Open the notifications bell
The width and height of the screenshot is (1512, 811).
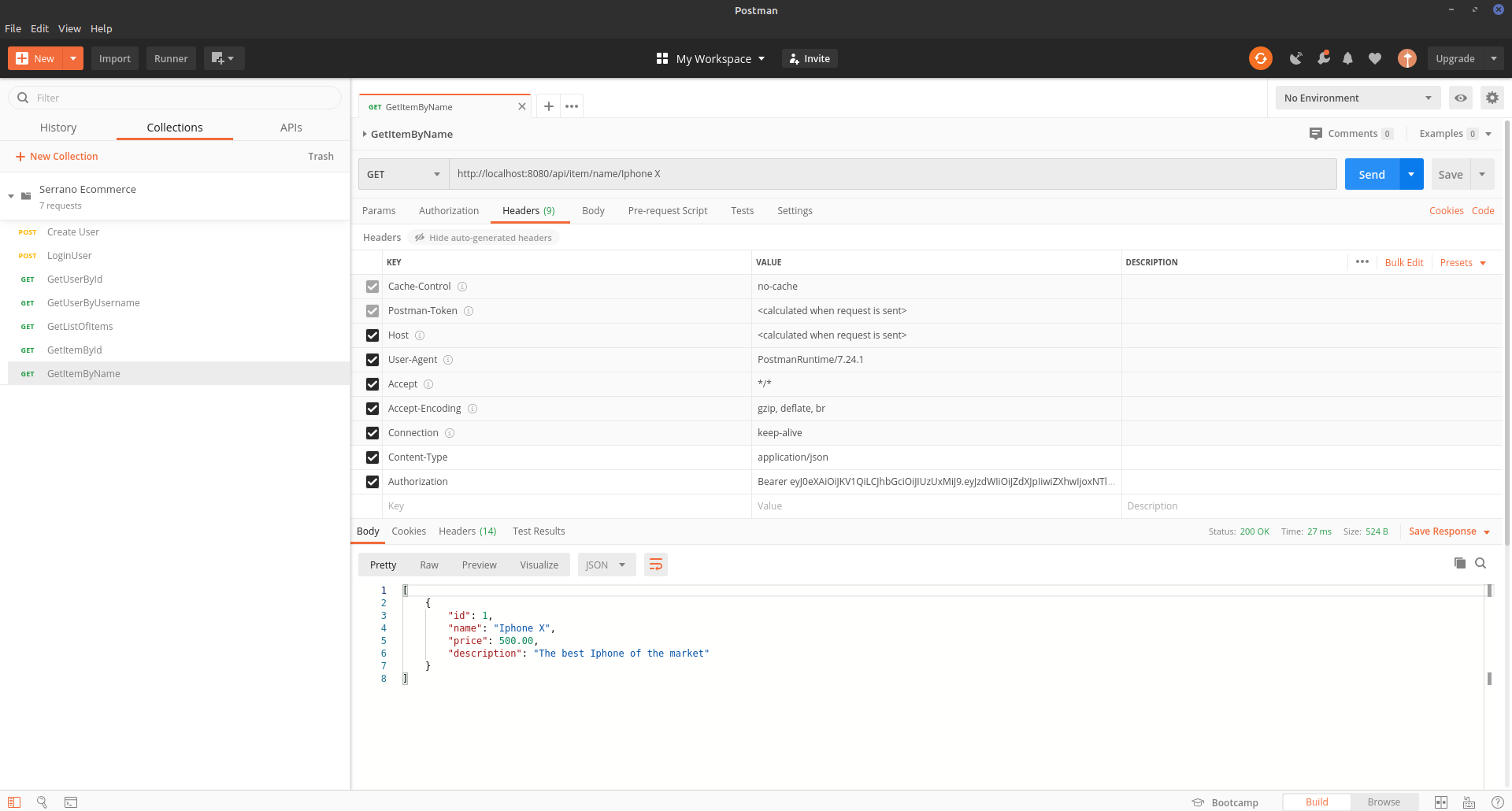click(x=1348, y=58)
